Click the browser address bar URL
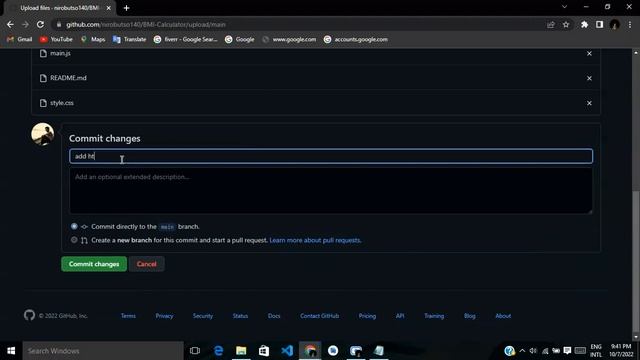 tap(146, 24)
